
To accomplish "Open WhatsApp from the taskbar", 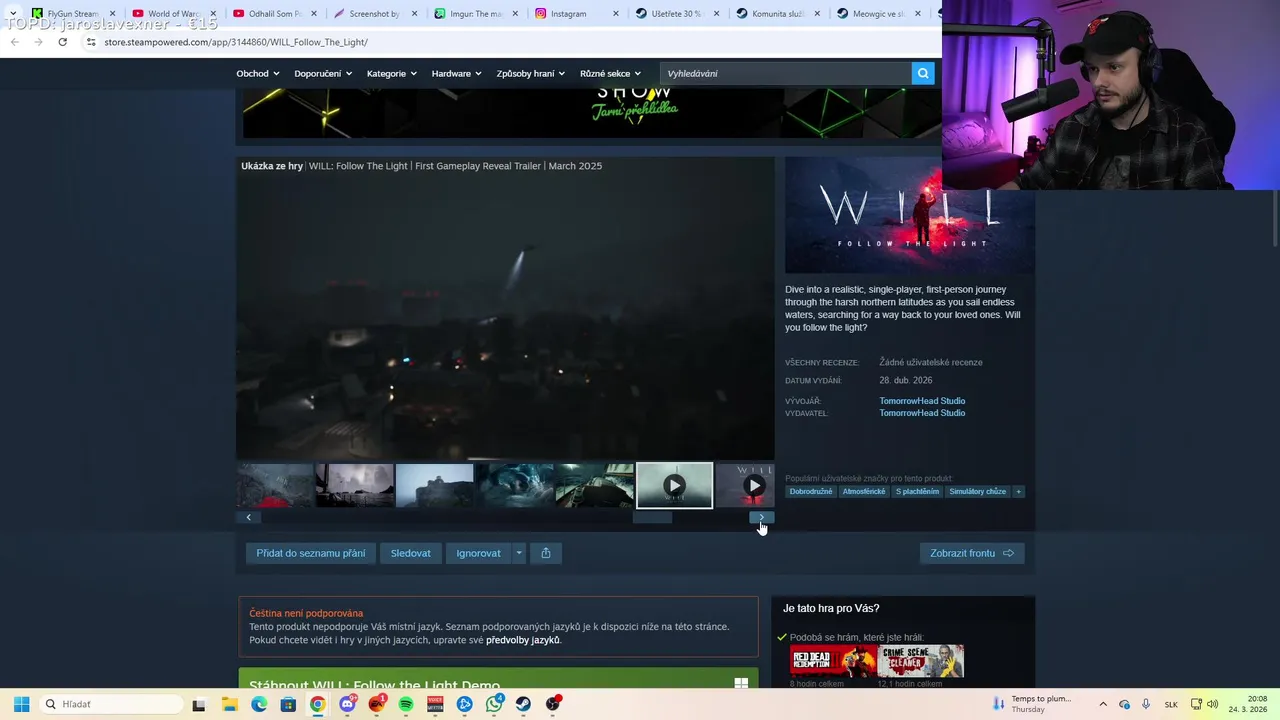I will 494,704.
